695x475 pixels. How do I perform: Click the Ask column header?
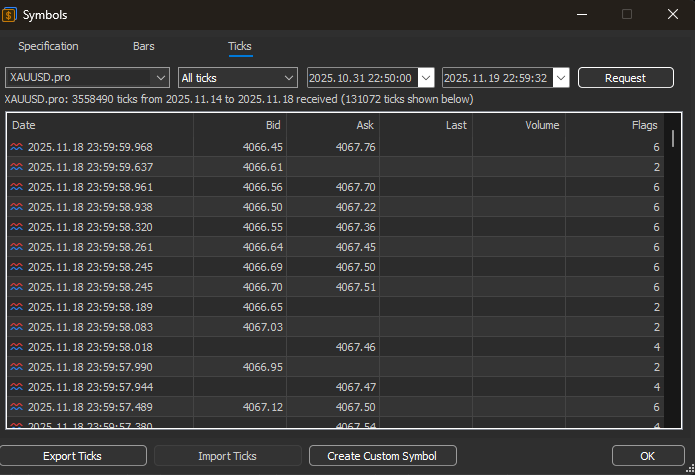[333, 125]
